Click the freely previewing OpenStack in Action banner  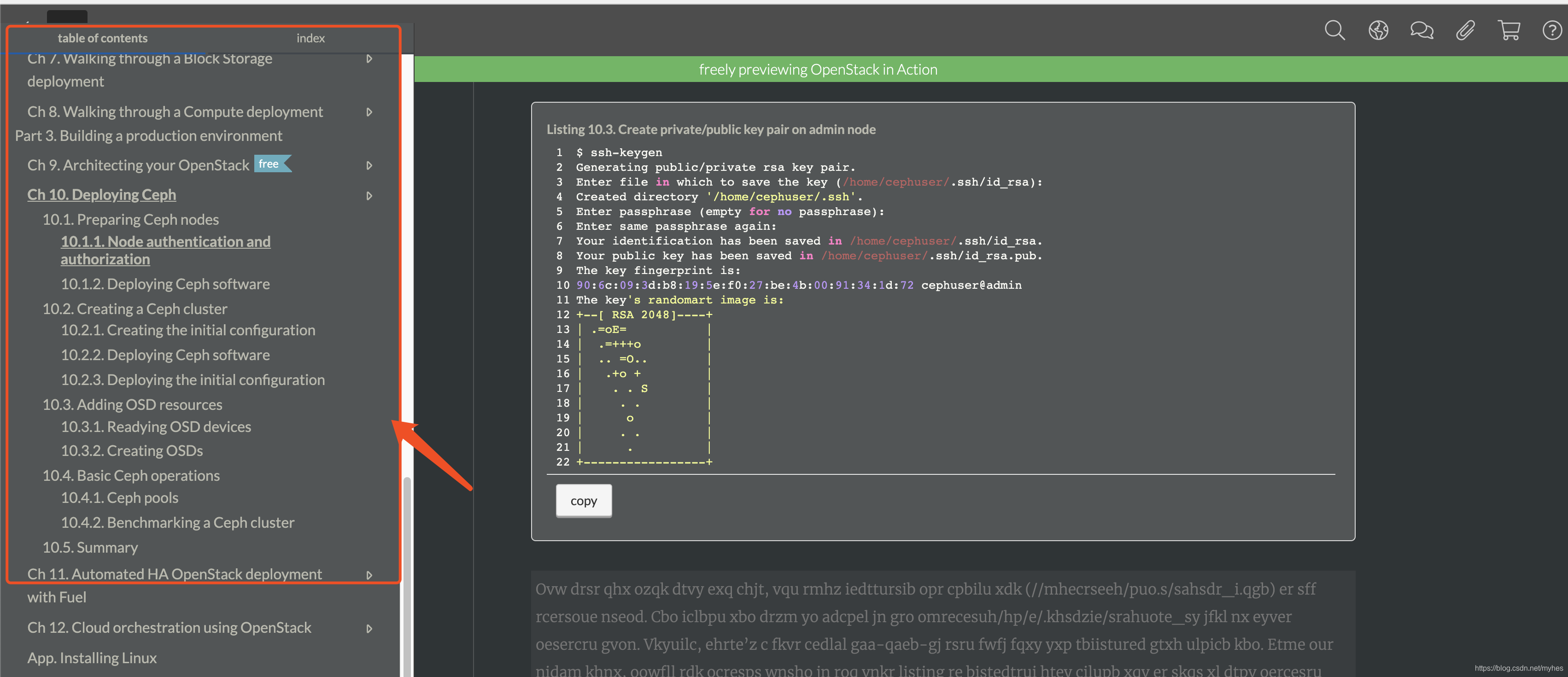[x=818, y=70]
